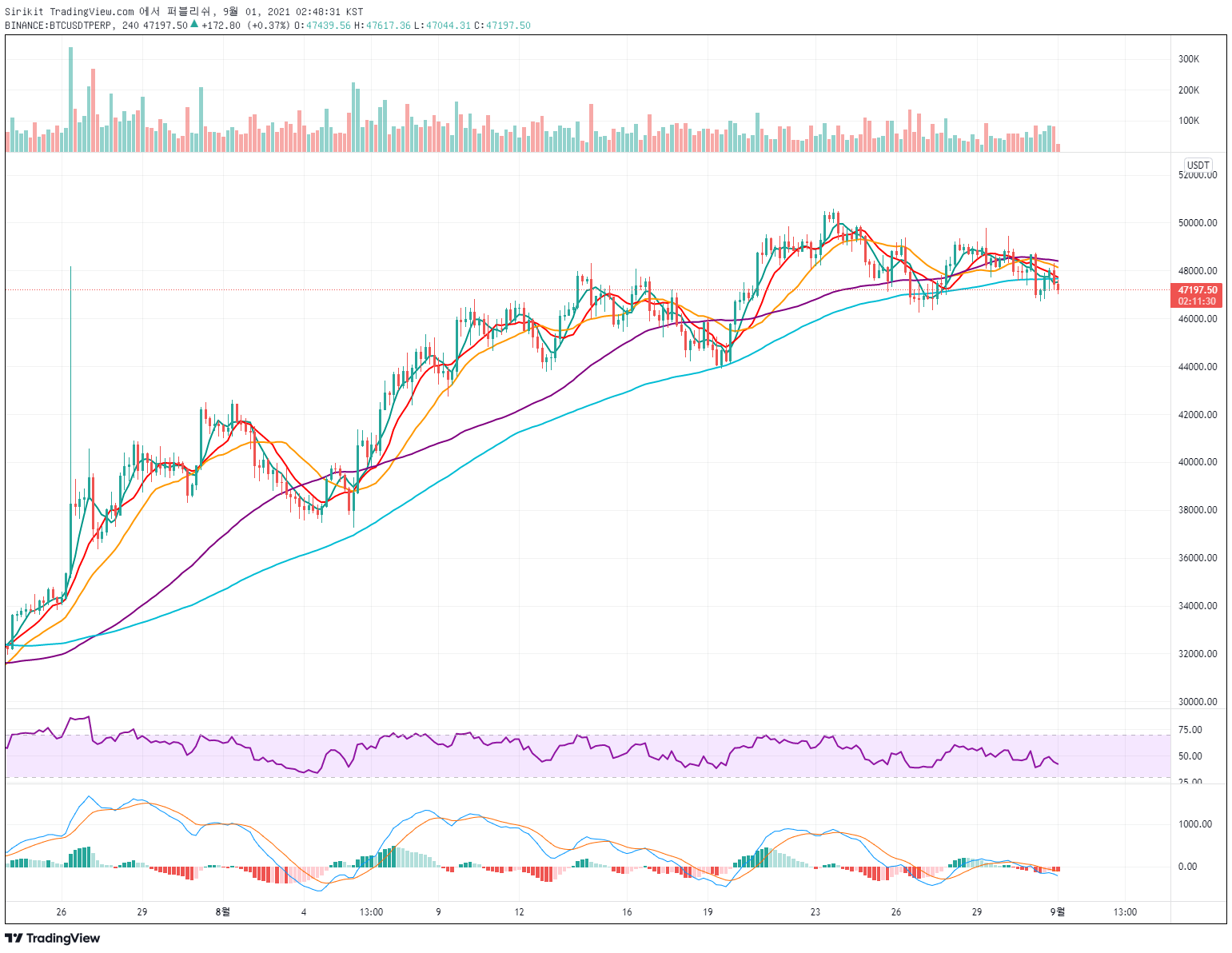Click the 100K volume axis label

point(1189,121)
